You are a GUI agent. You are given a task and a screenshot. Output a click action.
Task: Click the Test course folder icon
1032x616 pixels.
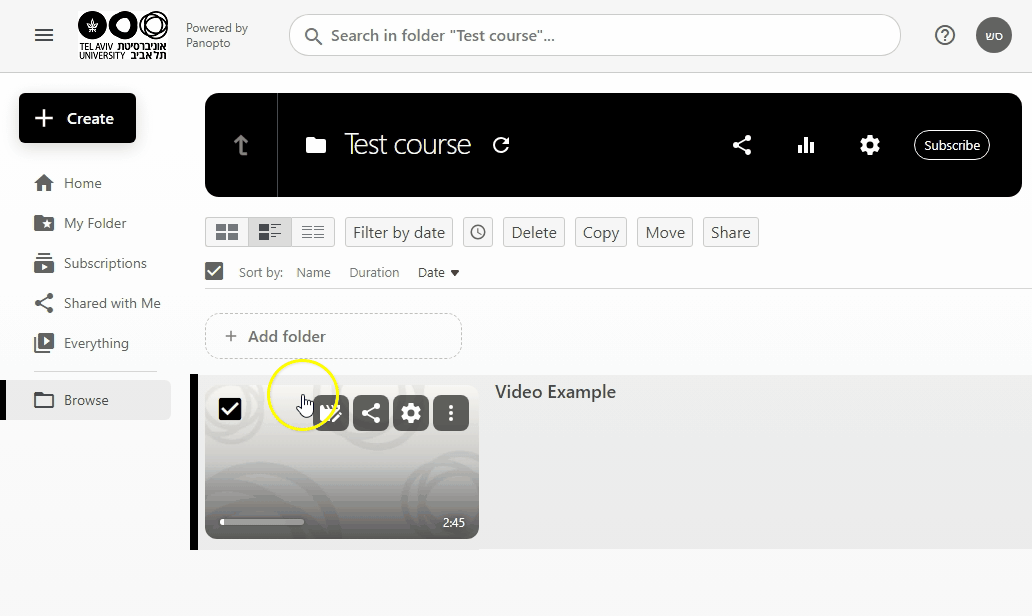[316, 145]
